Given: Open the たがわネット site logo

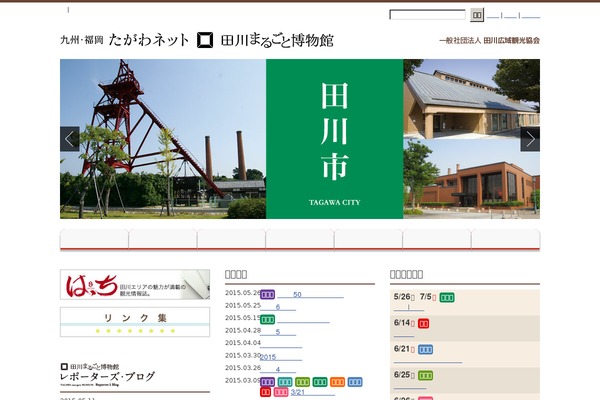Looking at the screenshot, I should [x=149, y=40].
